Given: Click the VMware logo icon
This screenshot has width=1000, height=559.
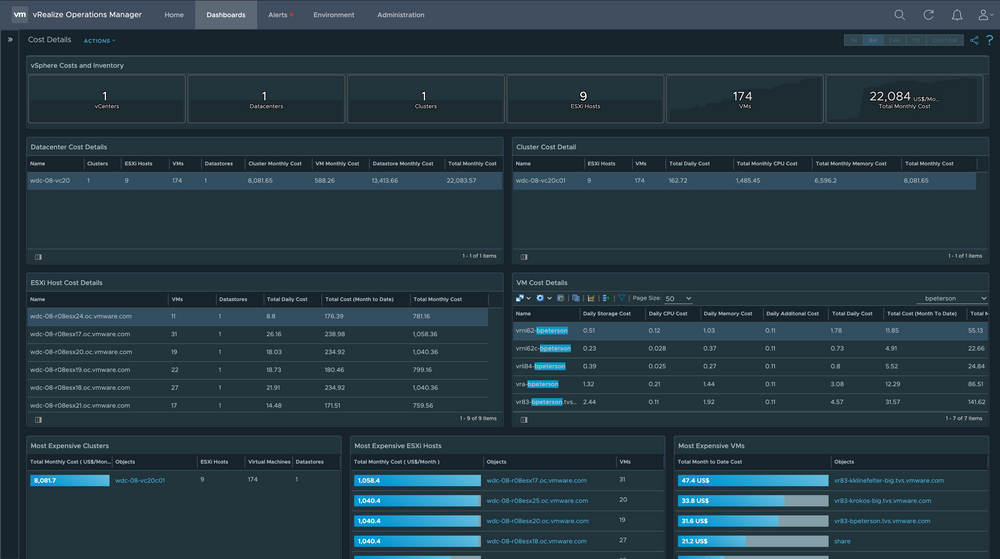Looking at the screenshot, I should point(18,15).
